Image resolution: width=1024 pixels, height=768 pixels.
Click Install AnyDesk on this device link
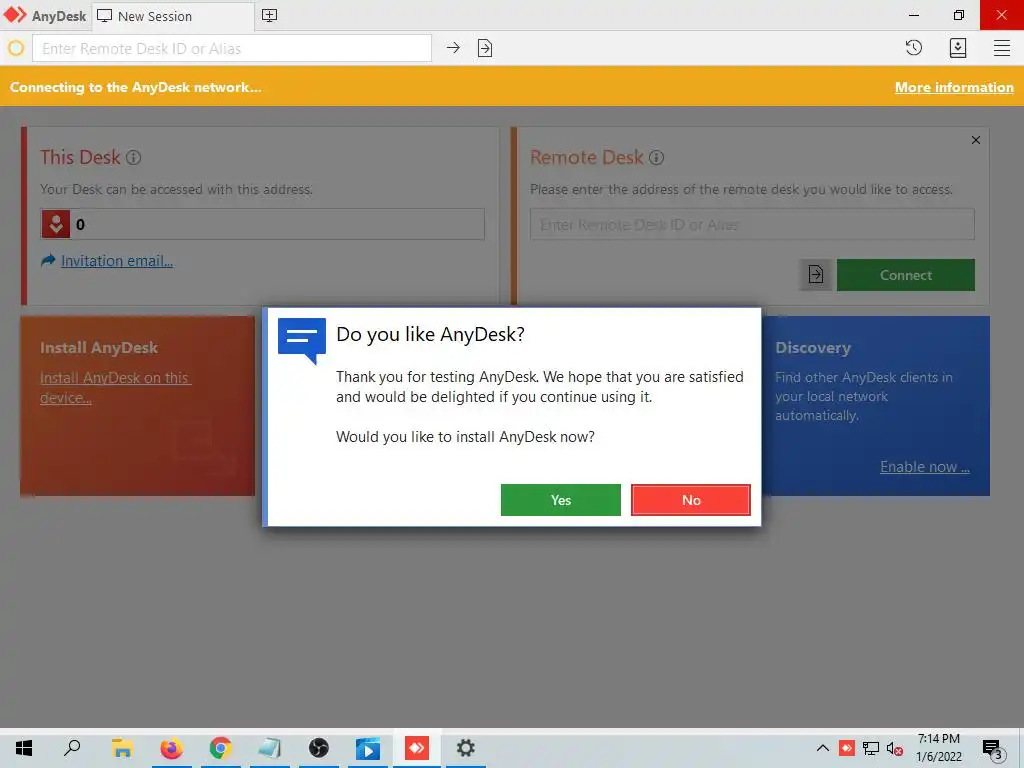pyautogui.click(x=115, y=388)
